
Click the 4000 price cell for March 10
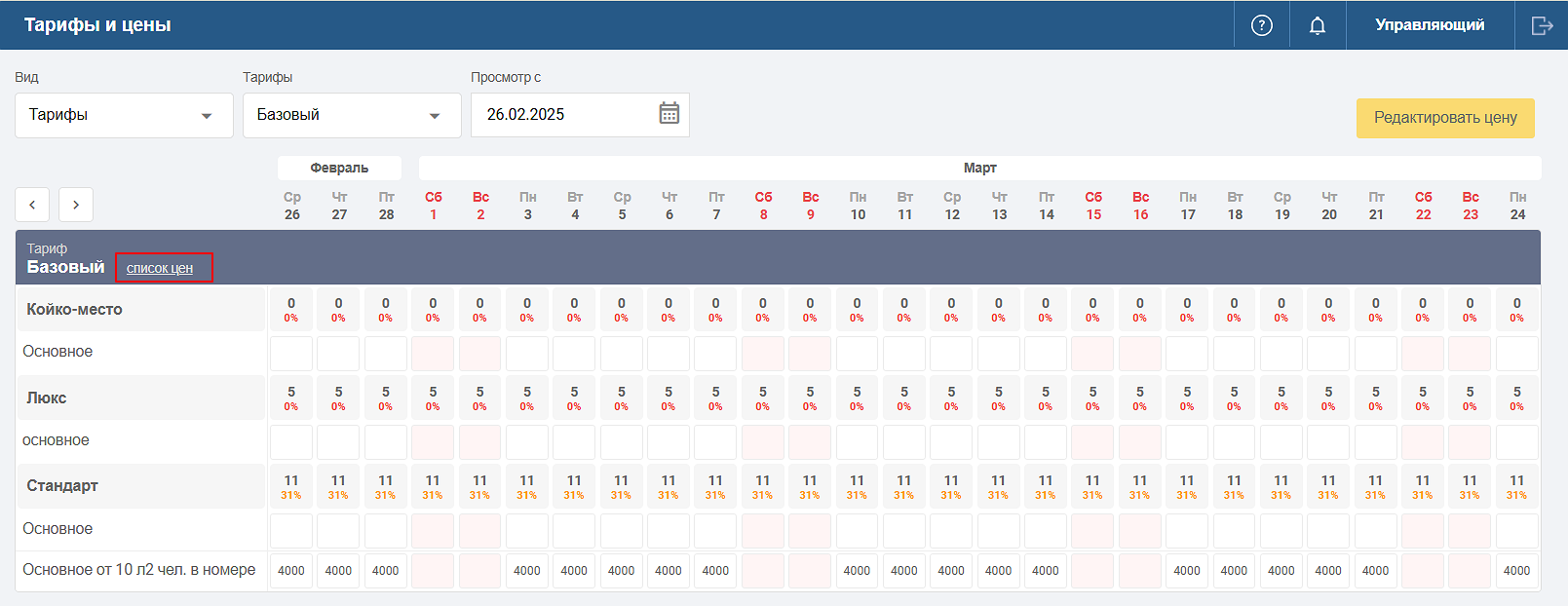(x=857, y=571)
